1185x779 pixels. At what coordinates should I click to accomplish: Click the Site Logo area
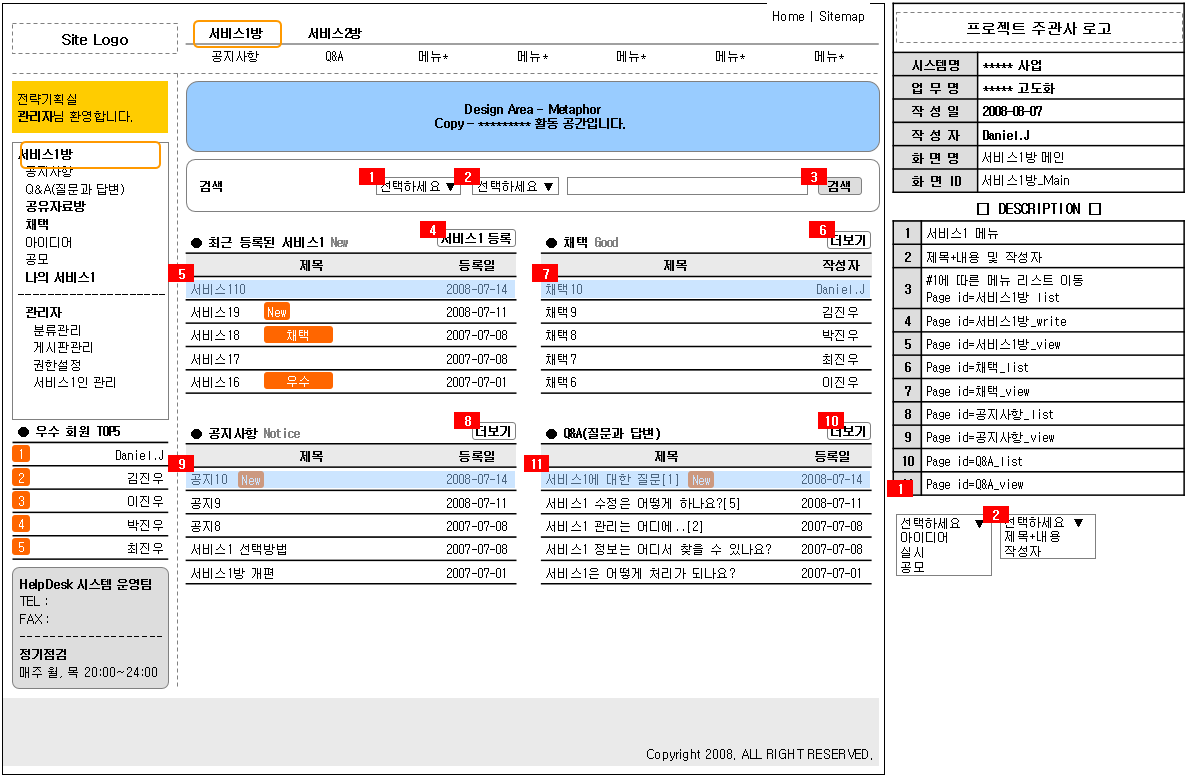coord(94,38)
